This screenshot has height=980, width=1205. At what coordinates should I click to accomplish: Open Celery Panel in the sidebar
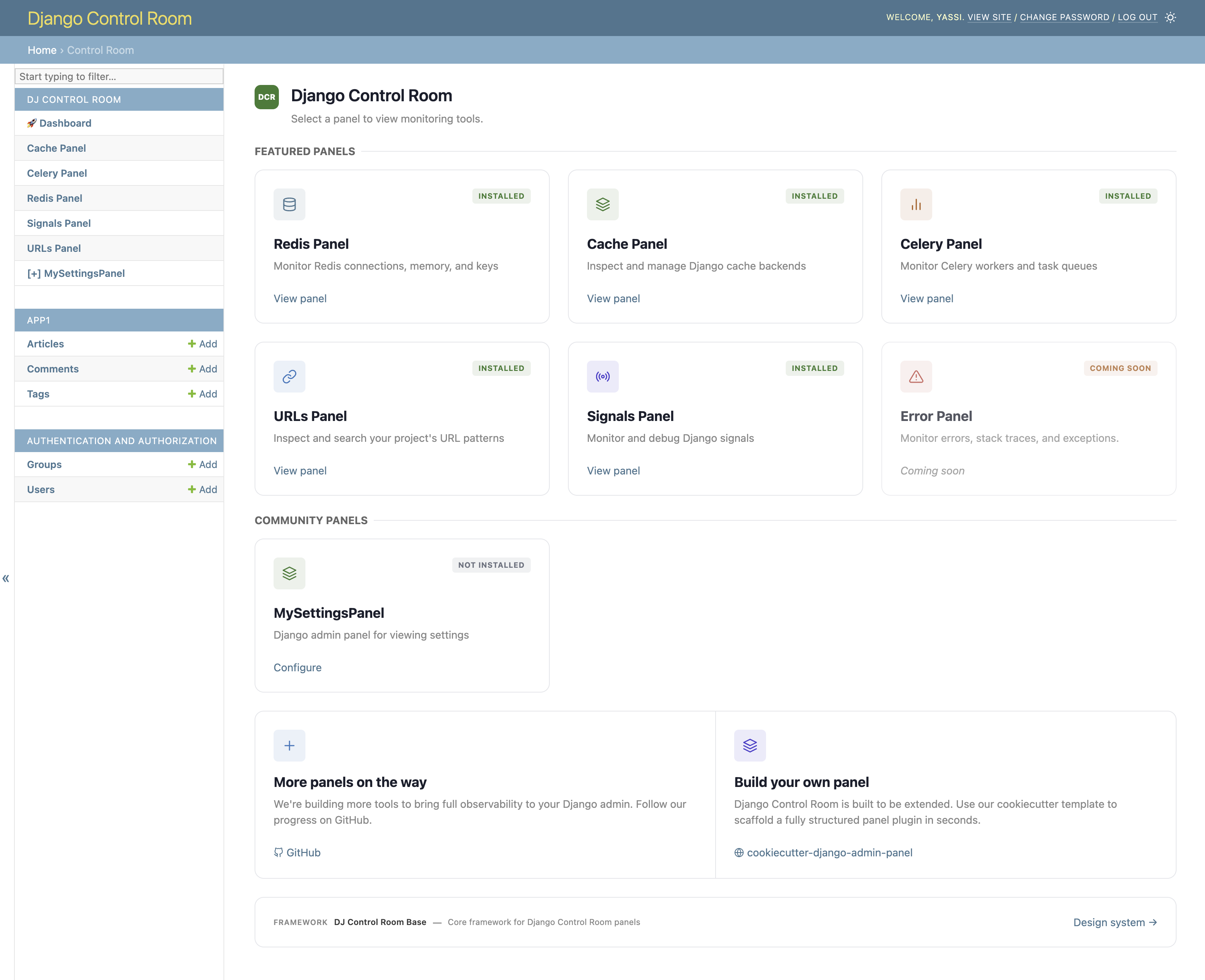pos(57,173)
